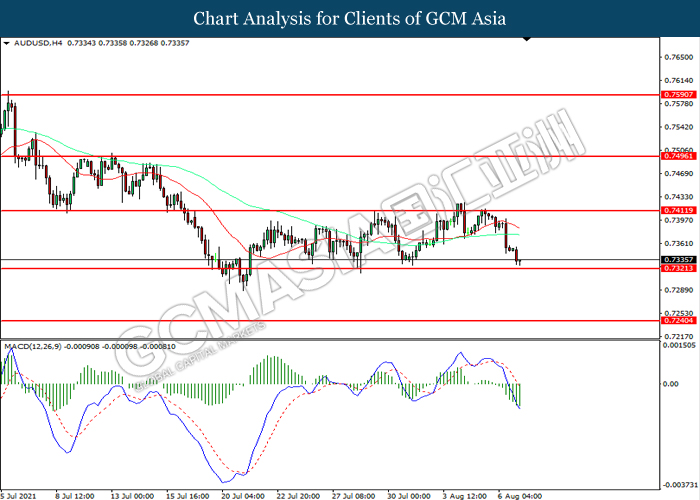The height and width of the screenshot is (500, 700).
Task: Click the Chart Analysis for Clients header title
Action: click(350, 19)
